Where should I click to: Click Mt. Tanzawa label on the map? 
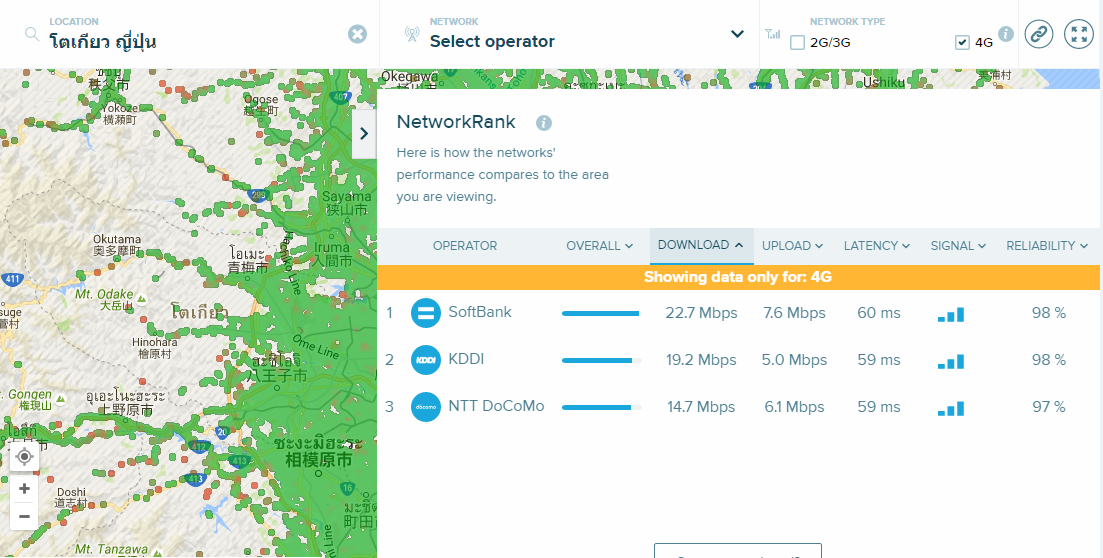[x=112, y=549]
